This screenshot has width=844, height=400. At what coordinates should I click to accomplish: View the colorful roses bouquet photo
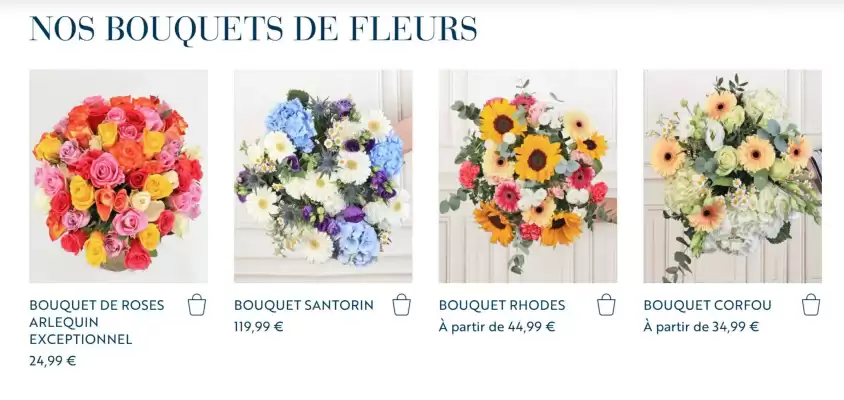click(x=118, y=176)
